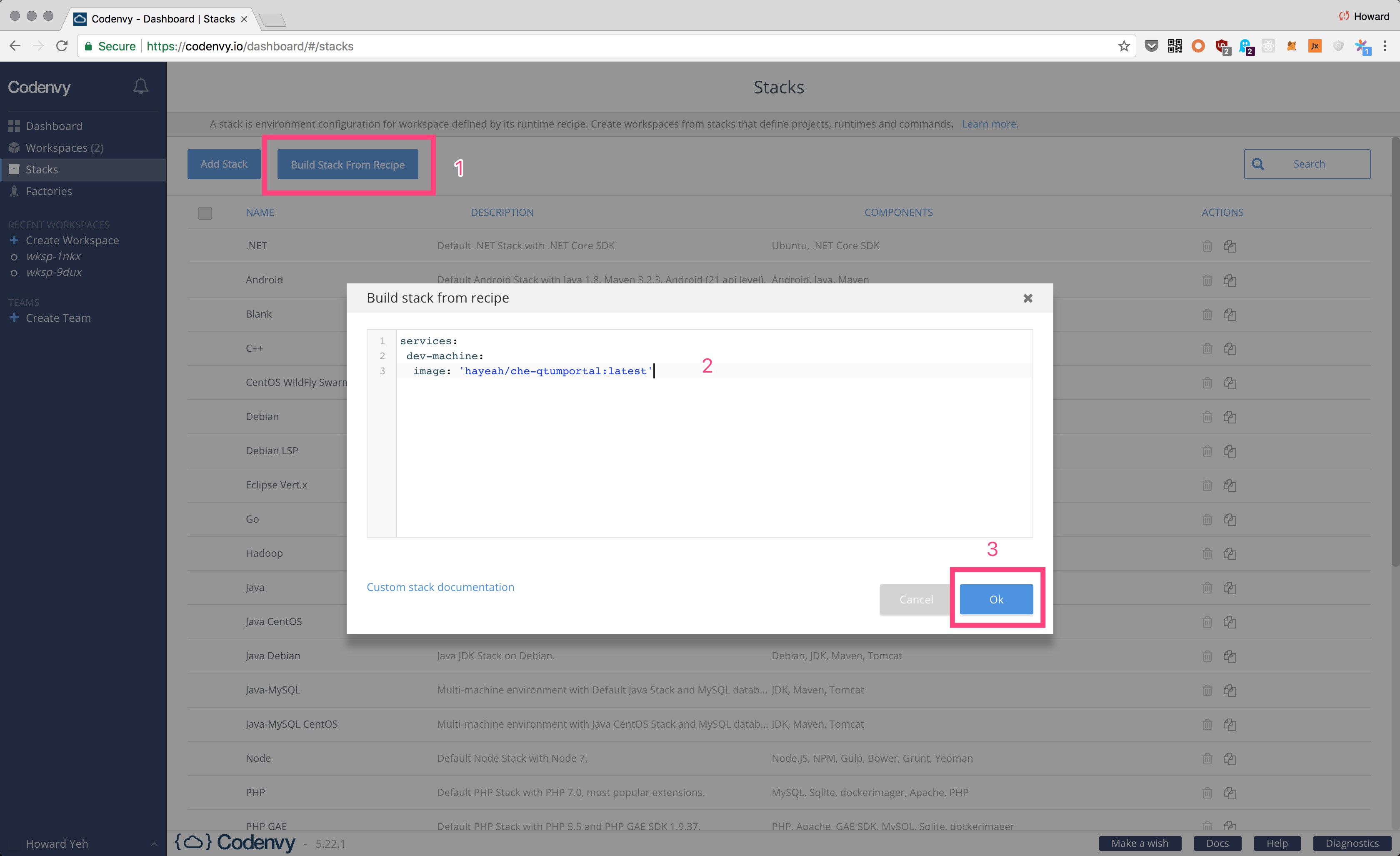Delete the .NET stack trash icon

1207,246
